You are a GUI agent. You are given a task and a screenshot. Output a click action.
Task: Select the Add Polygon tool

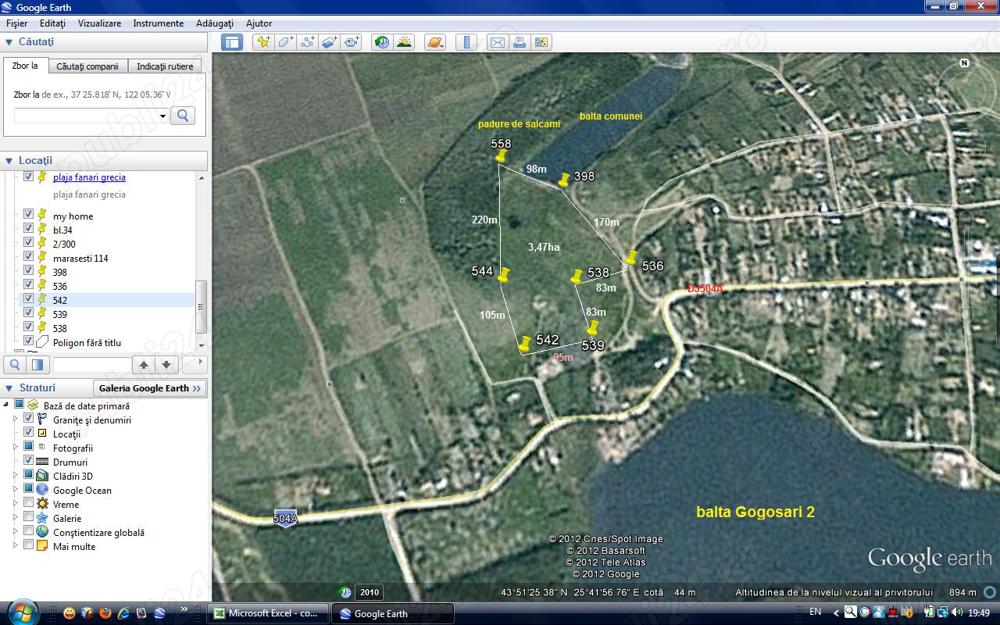coord(284,42)
